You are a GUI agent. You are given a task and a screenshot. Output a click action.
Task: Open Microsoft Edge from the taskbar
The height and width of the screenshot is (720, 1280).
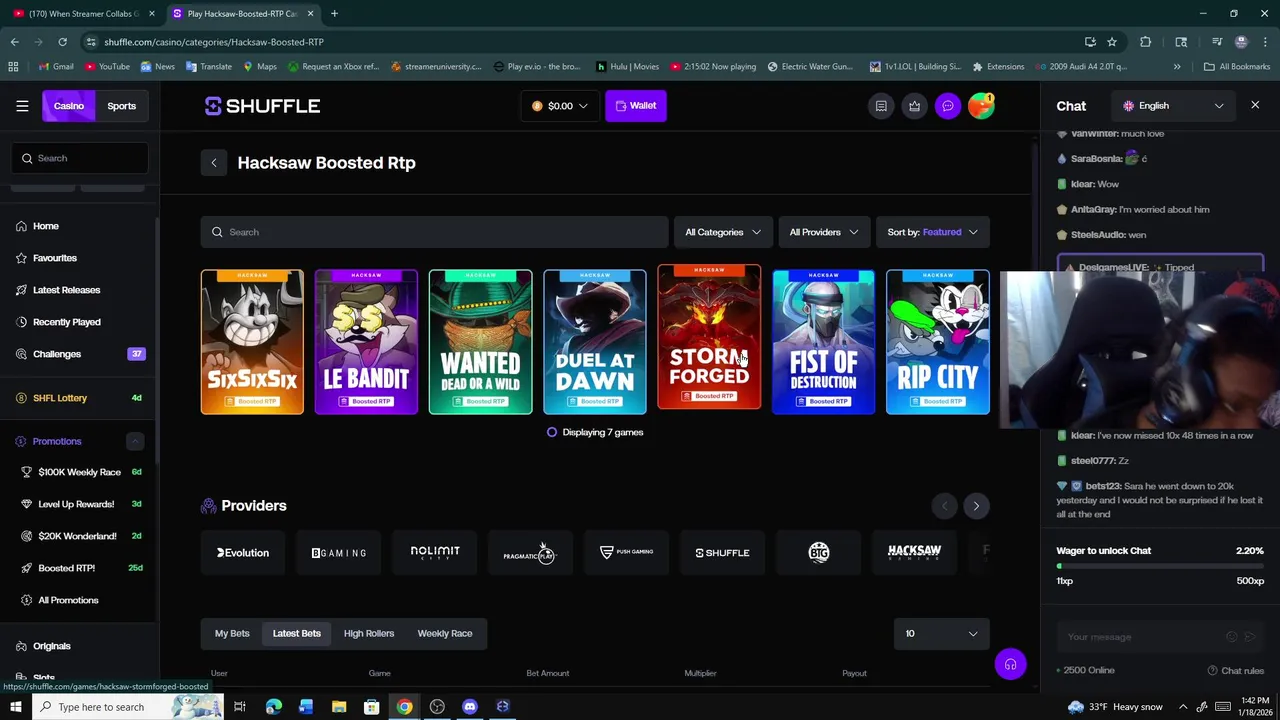(x=273, y=707)
